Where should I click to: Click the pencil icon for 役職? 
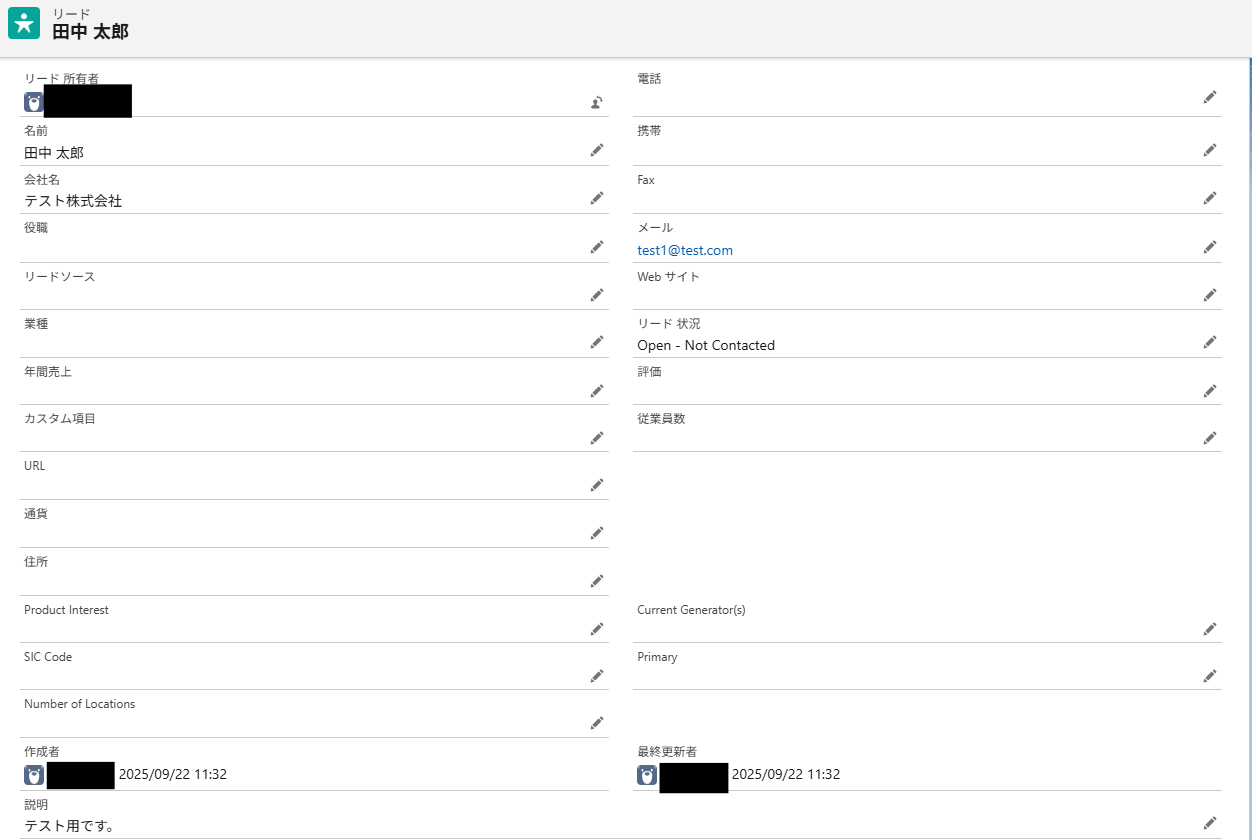point(597,247)
